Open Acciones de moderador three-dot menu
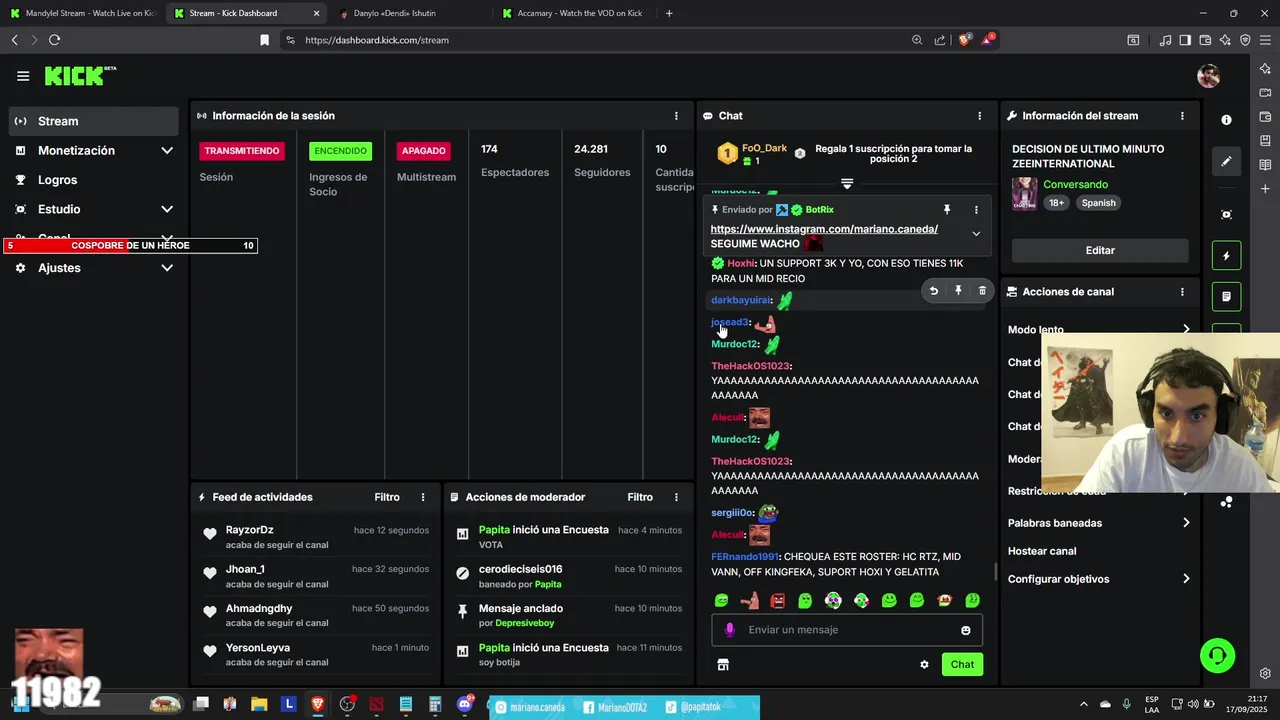Screen dimensions: 1280x720 coord(676,497)
